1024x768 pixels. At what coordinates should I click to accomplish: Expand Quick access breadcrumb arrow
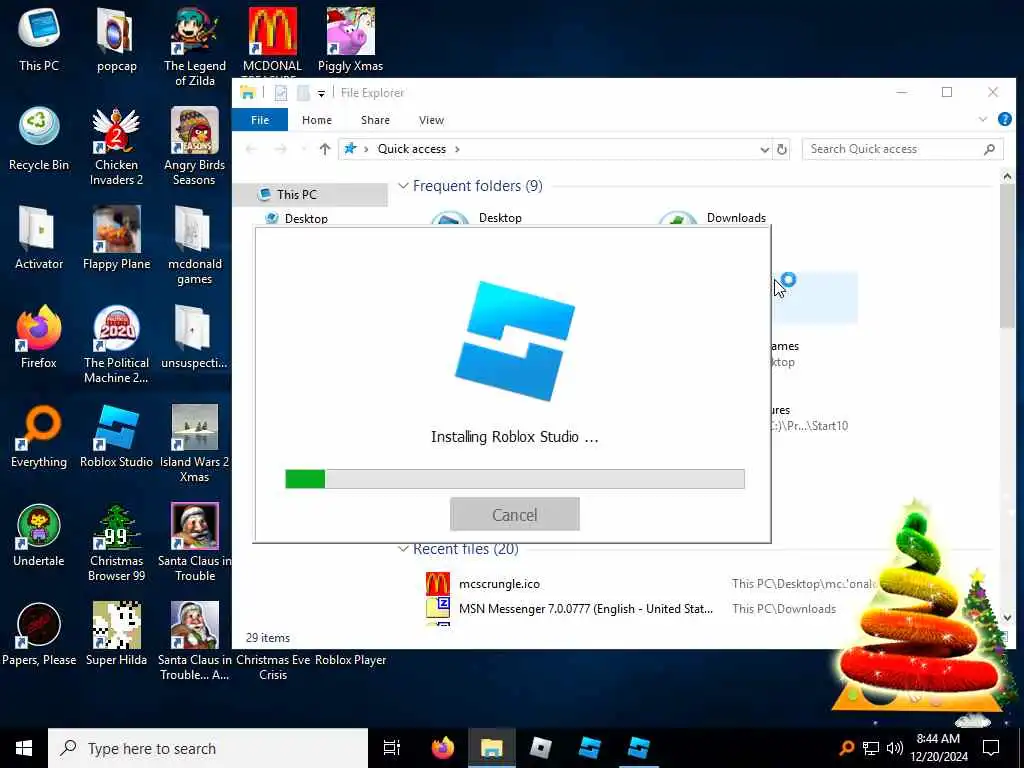(457, 149)
